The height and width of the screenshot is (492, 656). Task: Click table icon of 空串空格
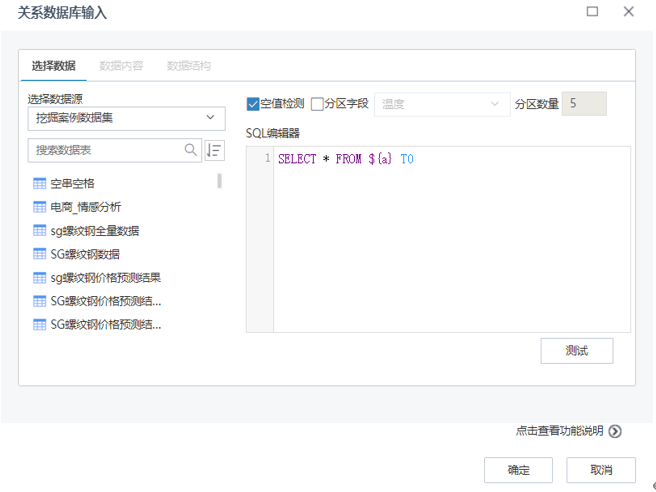click(x=40, y=183)
